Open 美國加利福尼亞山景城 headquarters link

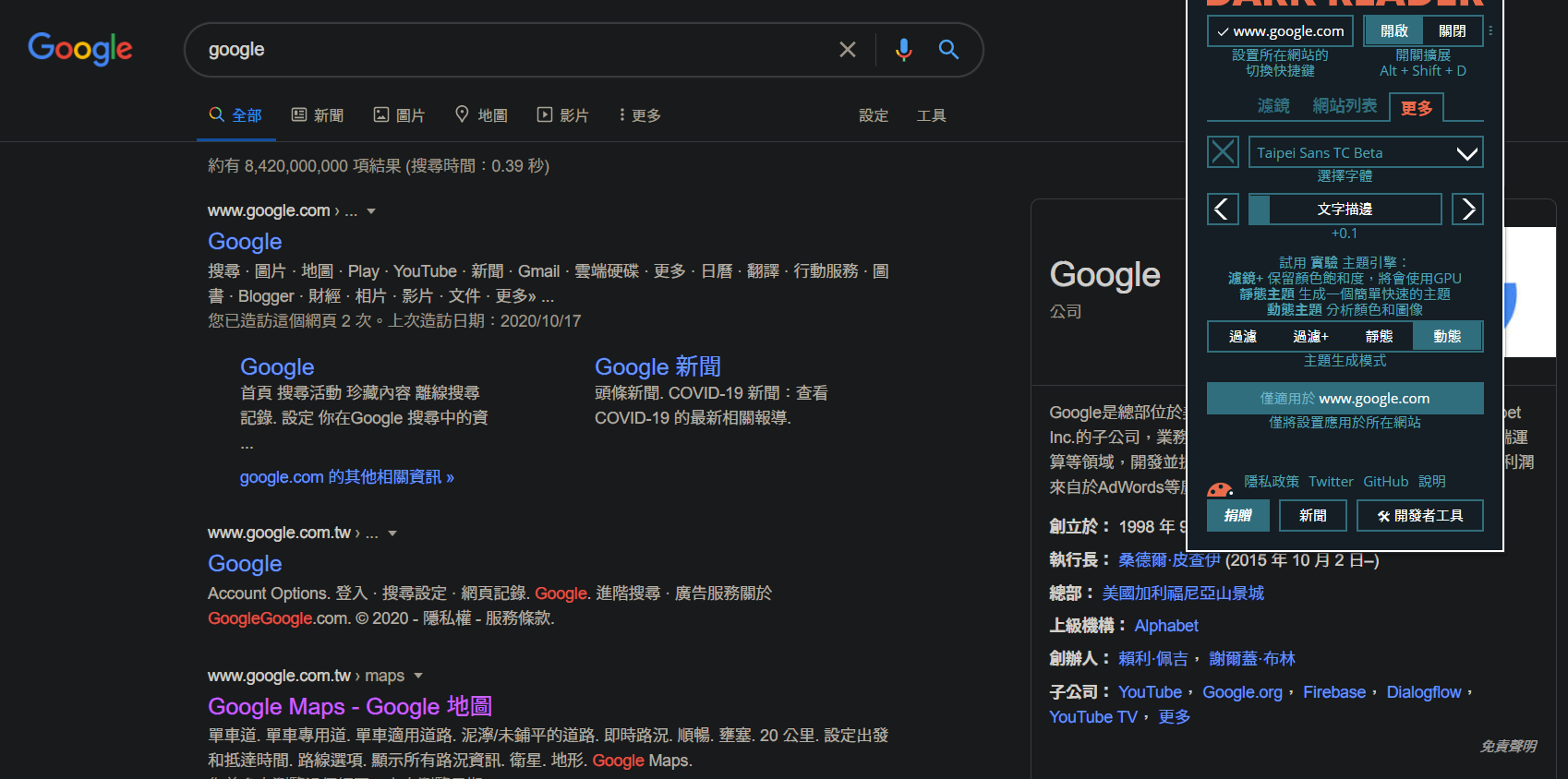click(x=1183, y=593)
